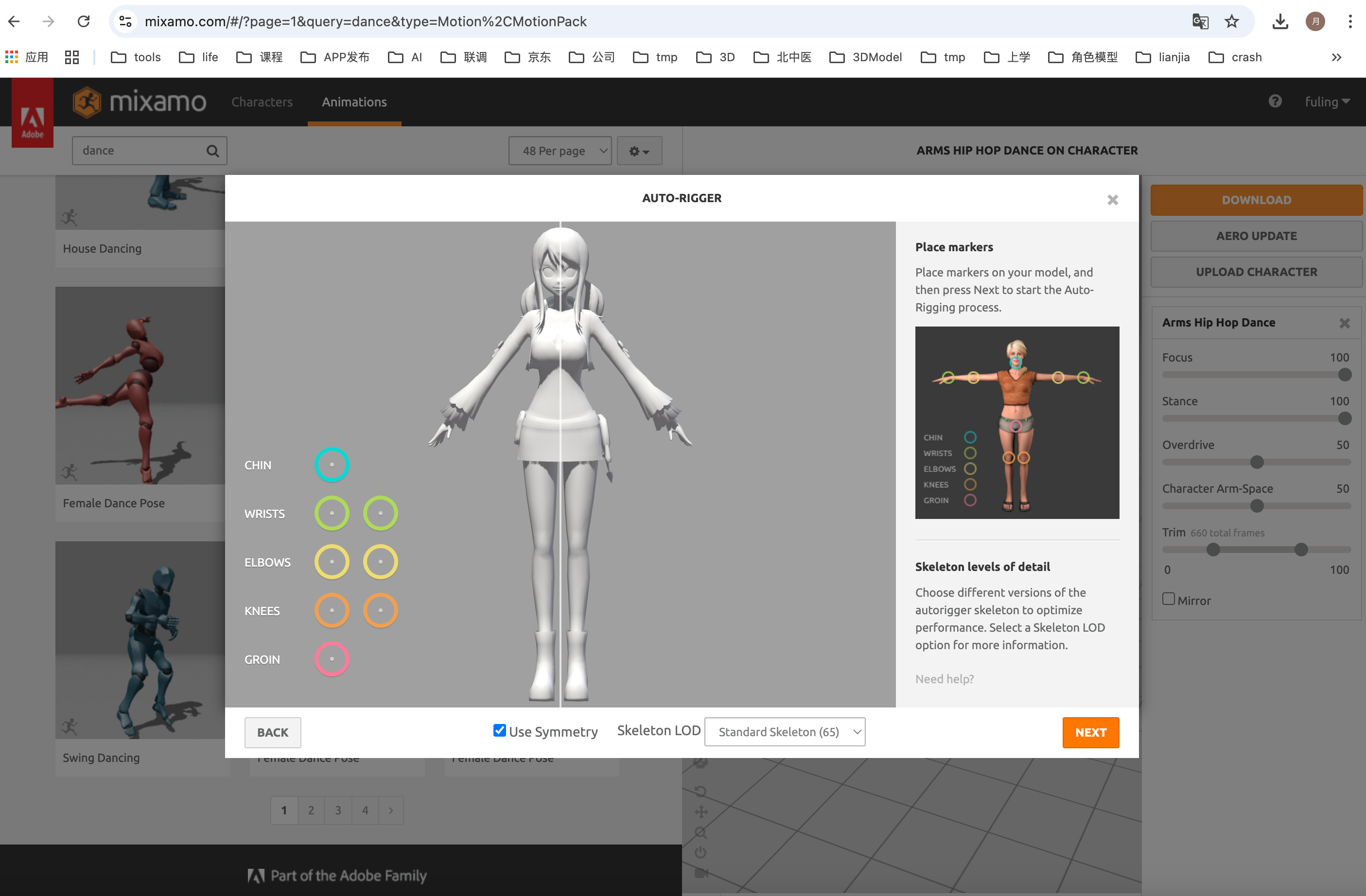This screenshot has height=896, width=1366.
Task: Select the first yellow ELBOWS marker
Action: click(332, 562)
